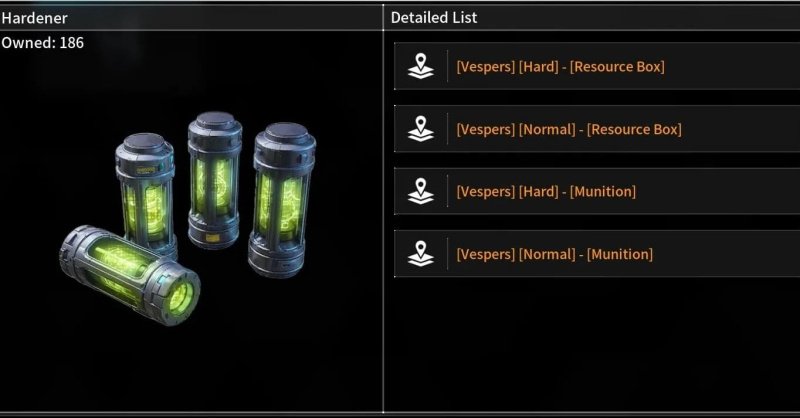Click the middle upright Hardener canister

click(x=214, y=180)
